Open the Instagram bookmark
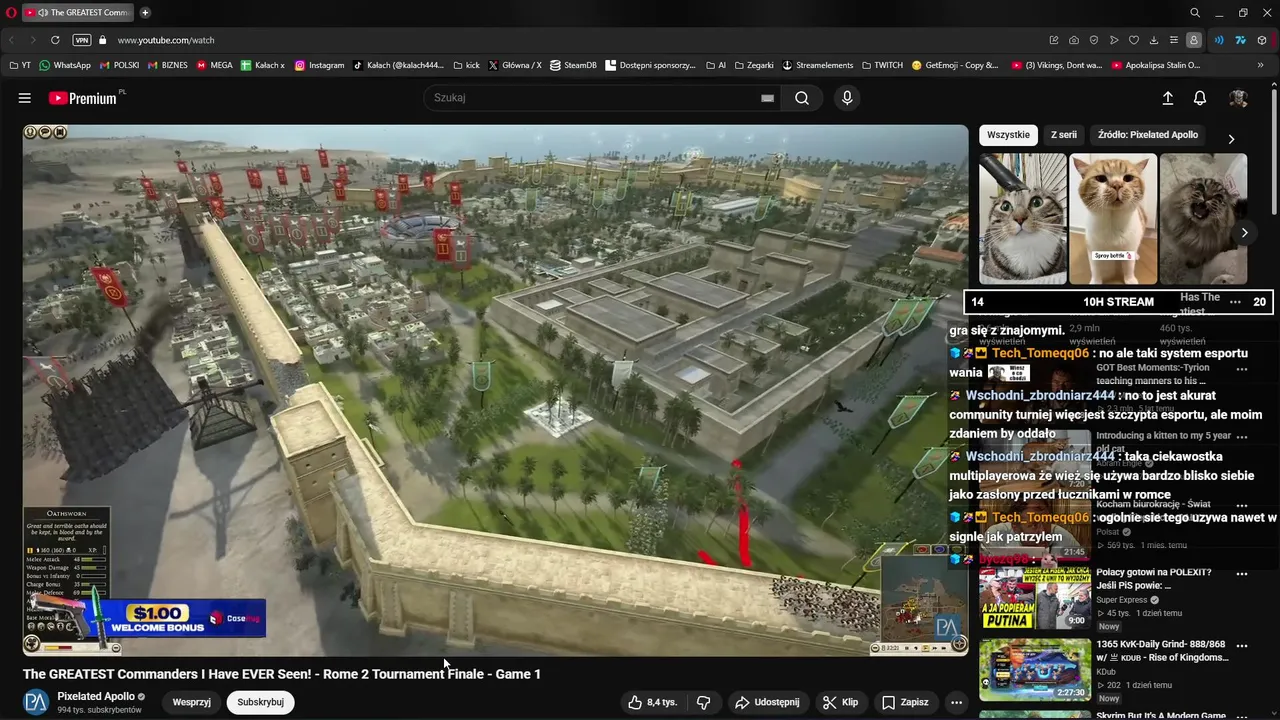This screenshot has height=720, width=1280. [x=319, y=65]
